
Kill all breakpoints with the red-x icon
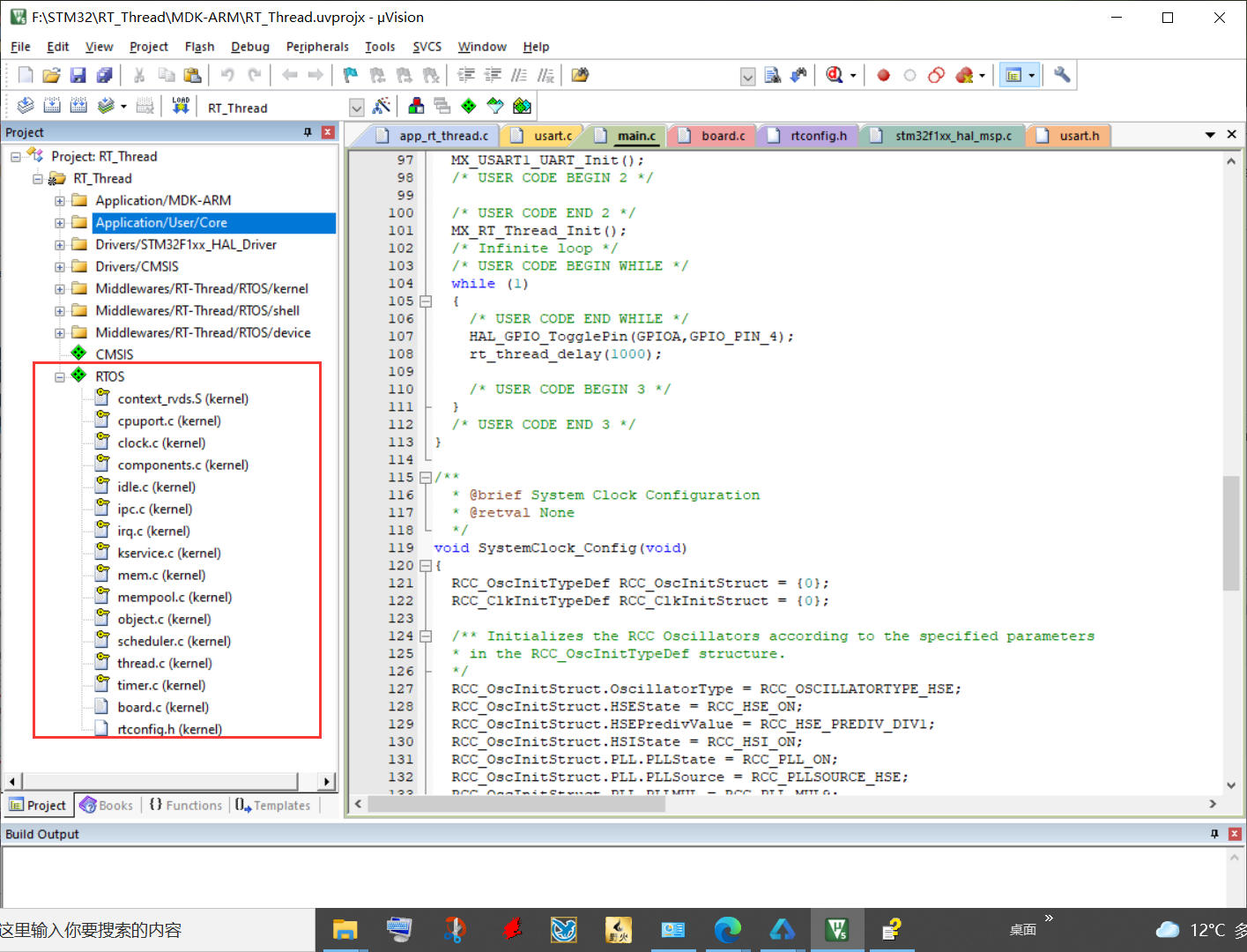tap(964, 76)
